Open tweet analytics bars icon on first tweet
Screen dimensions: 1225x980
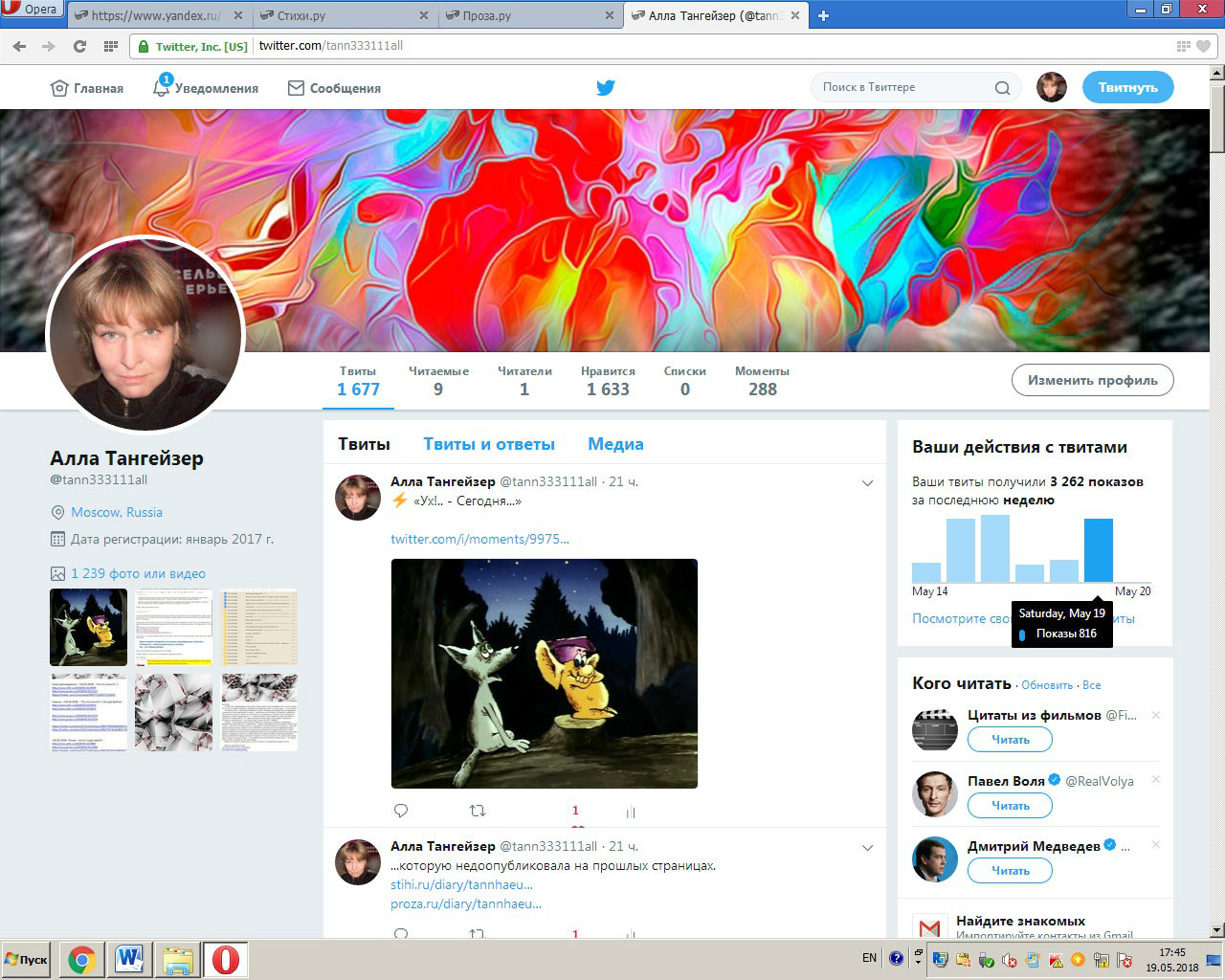point(631,812)
